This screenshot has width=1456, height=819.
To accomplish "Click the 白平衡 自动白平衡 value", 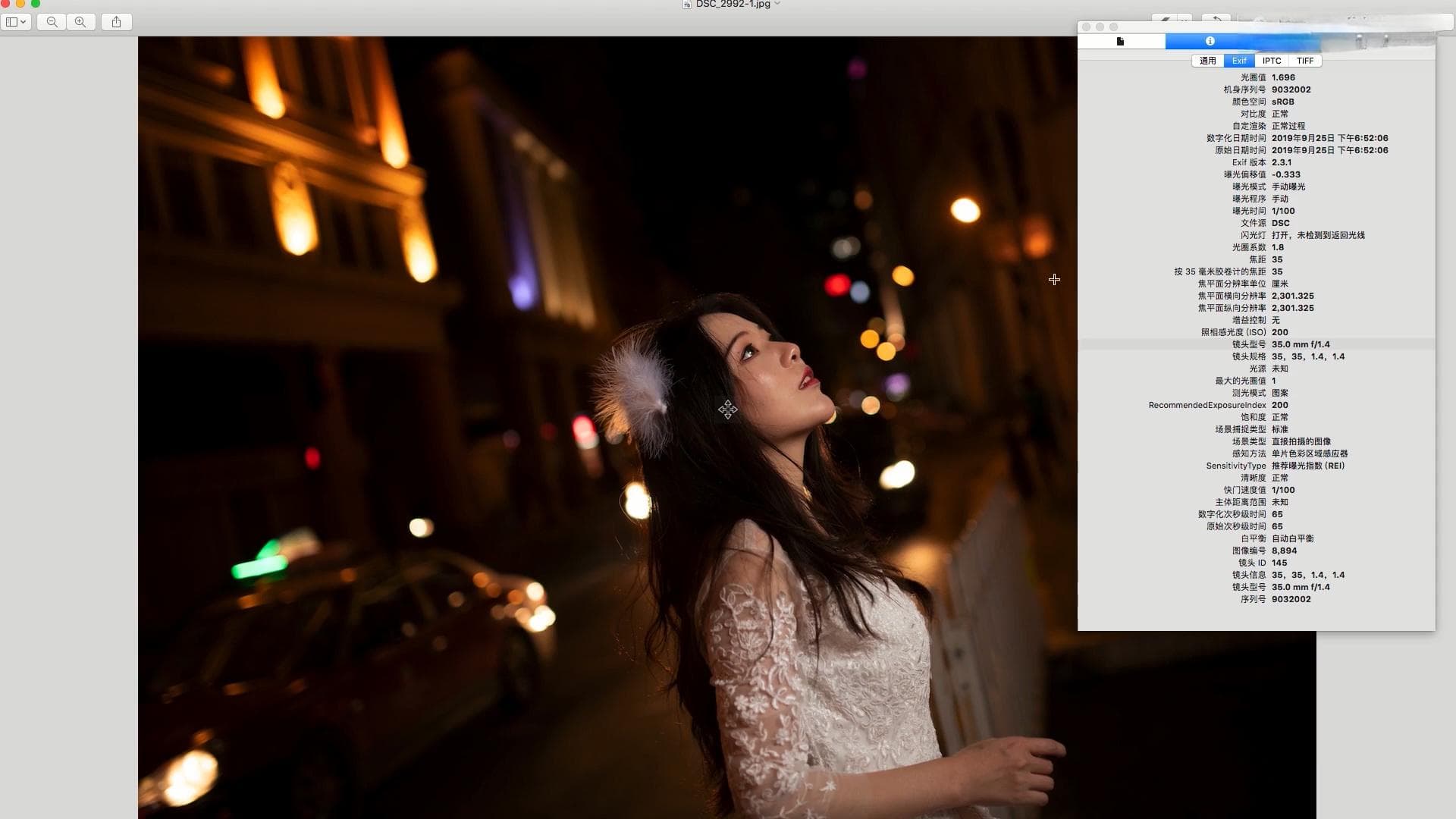I will pyautogui.click(x=1292, y=538).
